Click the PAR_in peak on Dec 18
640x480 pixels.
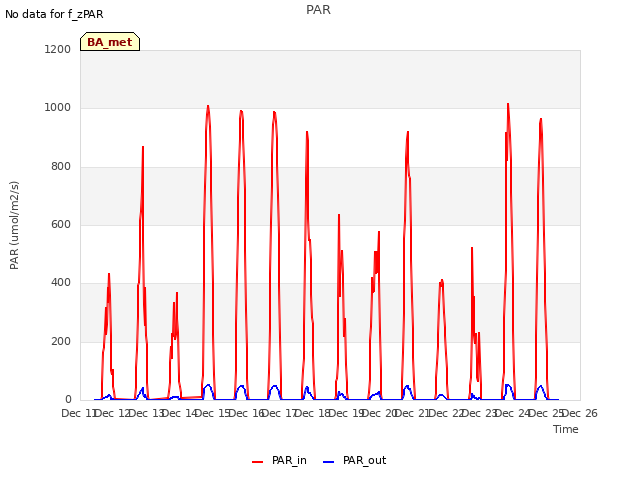[307, 132]
